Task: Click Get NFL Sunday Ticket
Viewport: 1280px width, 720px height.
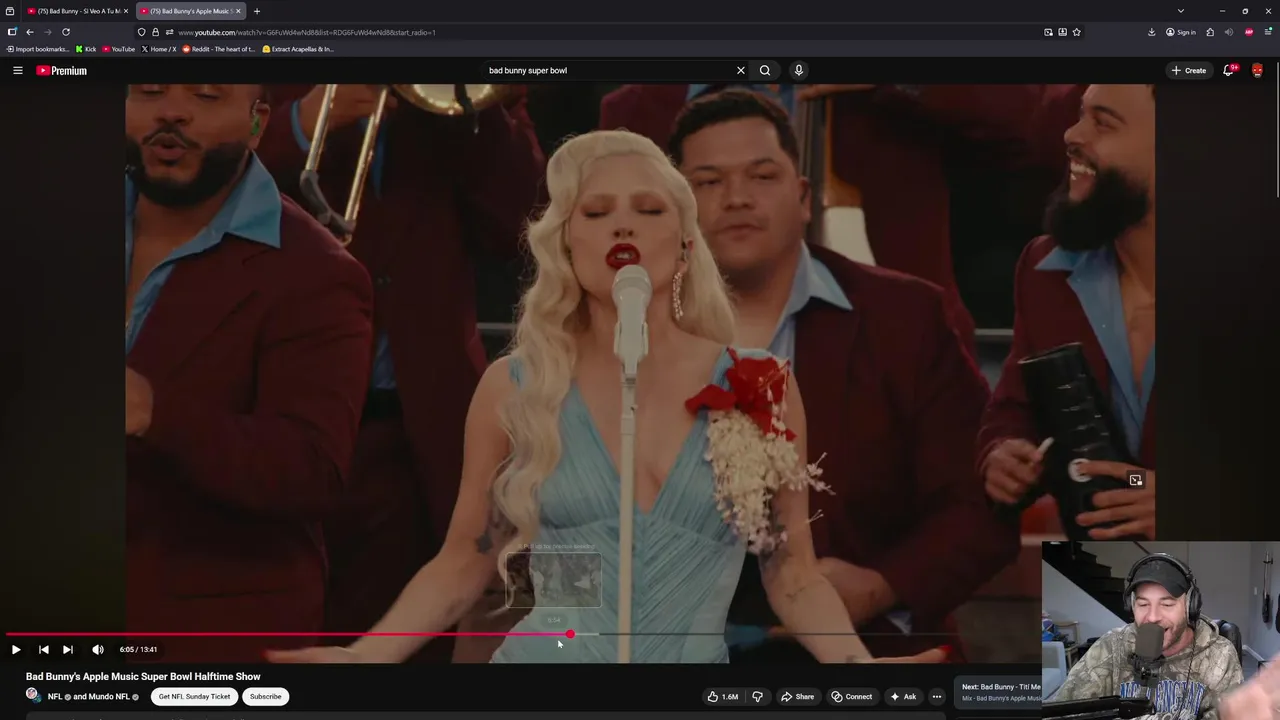Action: [194, 696]
